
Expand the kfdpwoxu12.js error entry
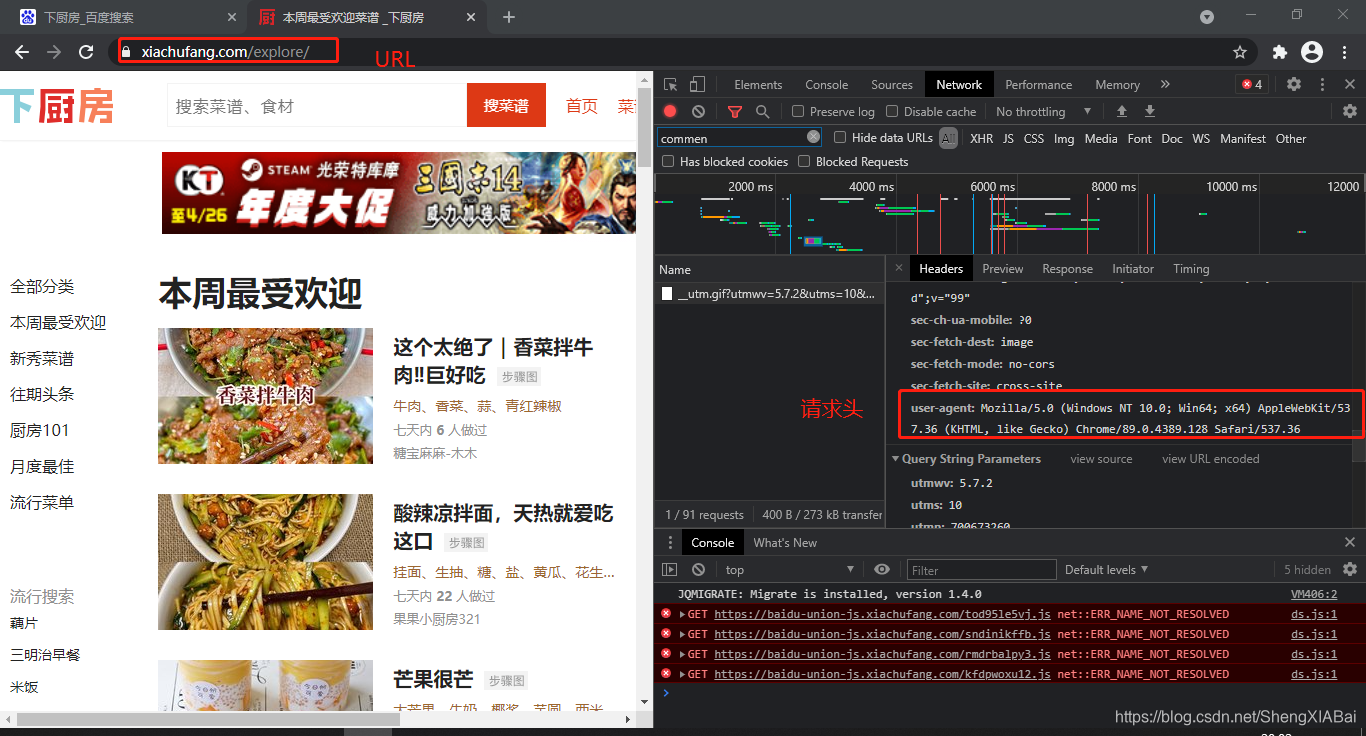[682, 674]
